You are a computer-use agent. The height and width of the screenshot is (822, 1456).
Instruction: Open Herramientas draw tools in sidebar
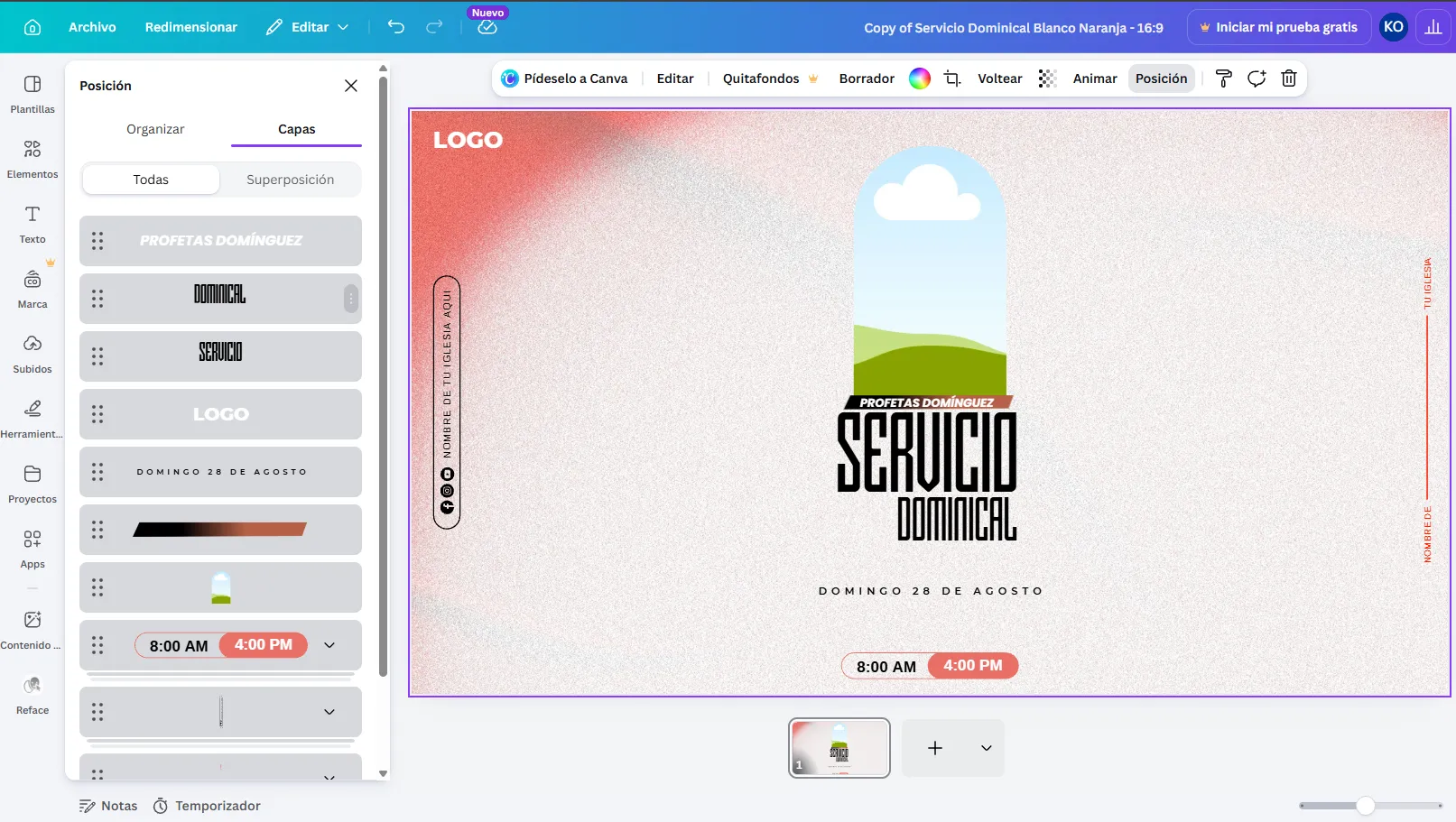[x=32, y=420]
